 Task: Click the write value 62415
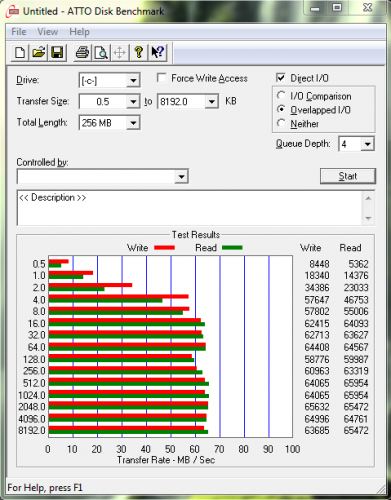pos(317,323)
